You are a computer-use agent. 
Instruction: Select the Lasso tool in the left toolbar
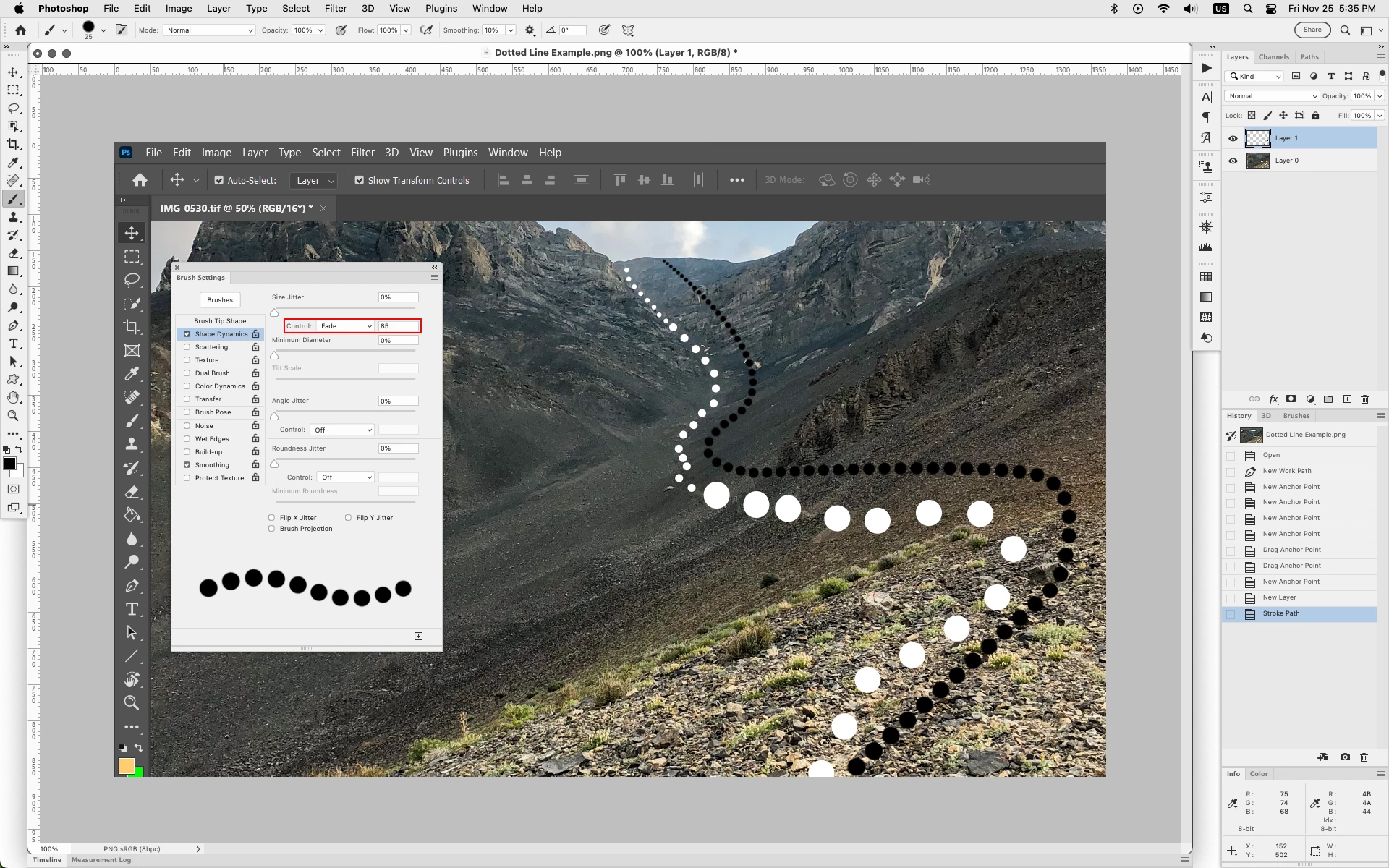pos(13,109)
